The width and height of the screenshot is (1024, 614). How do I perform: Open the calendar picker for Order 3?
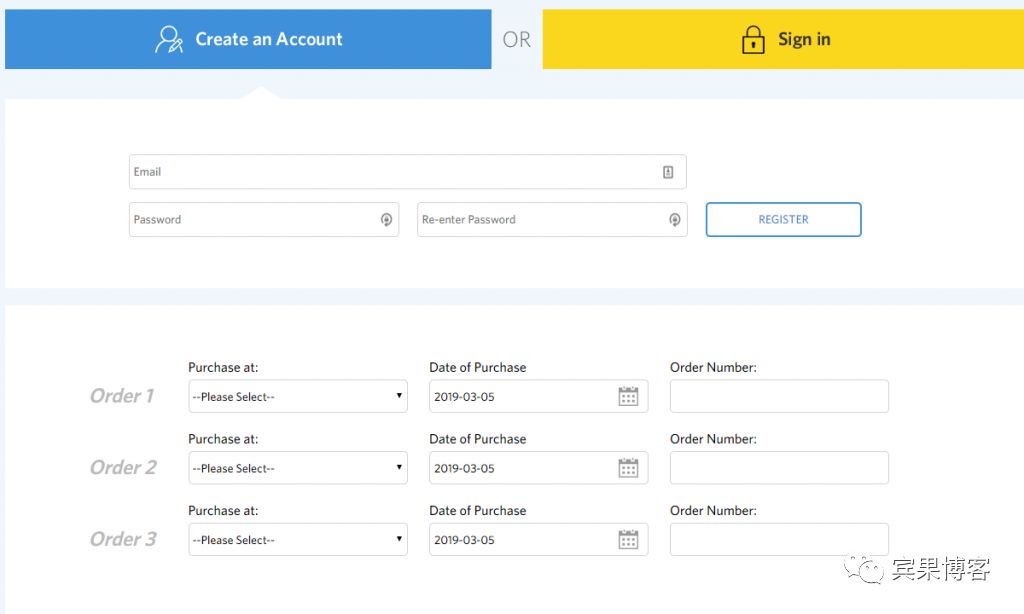tap(628, 540)
